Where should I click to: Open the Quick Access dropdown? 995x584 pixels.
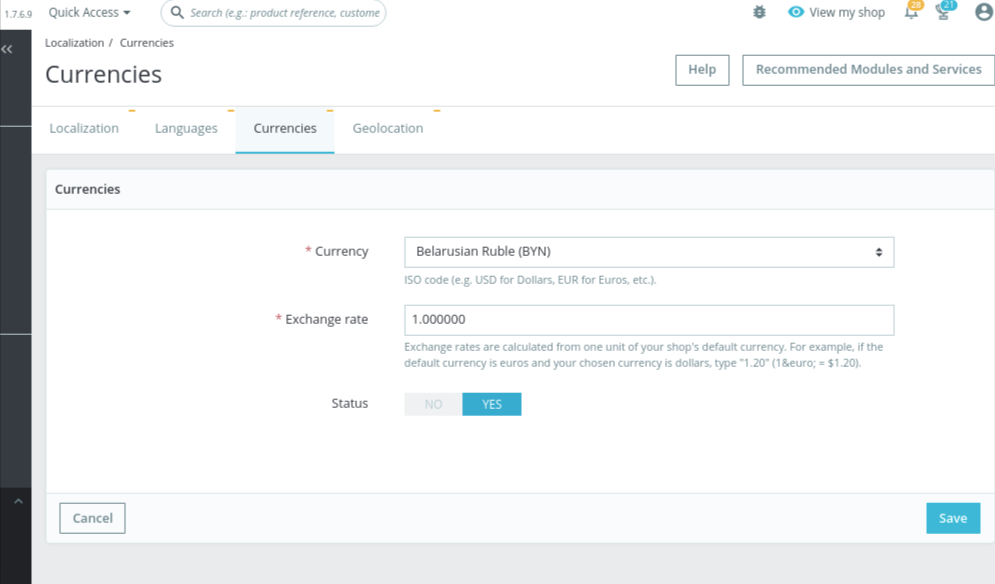88,12
